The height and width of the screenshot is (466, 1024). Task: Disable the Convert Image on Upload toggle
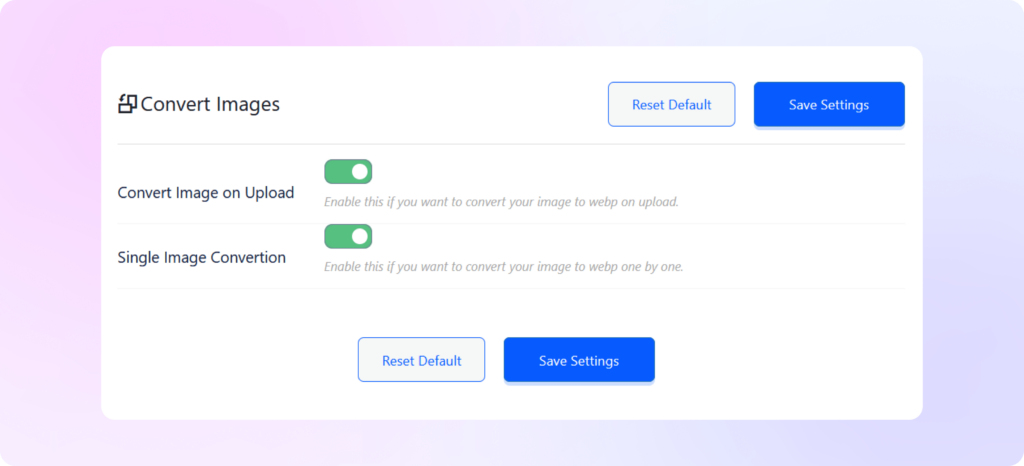click(348, 172)
